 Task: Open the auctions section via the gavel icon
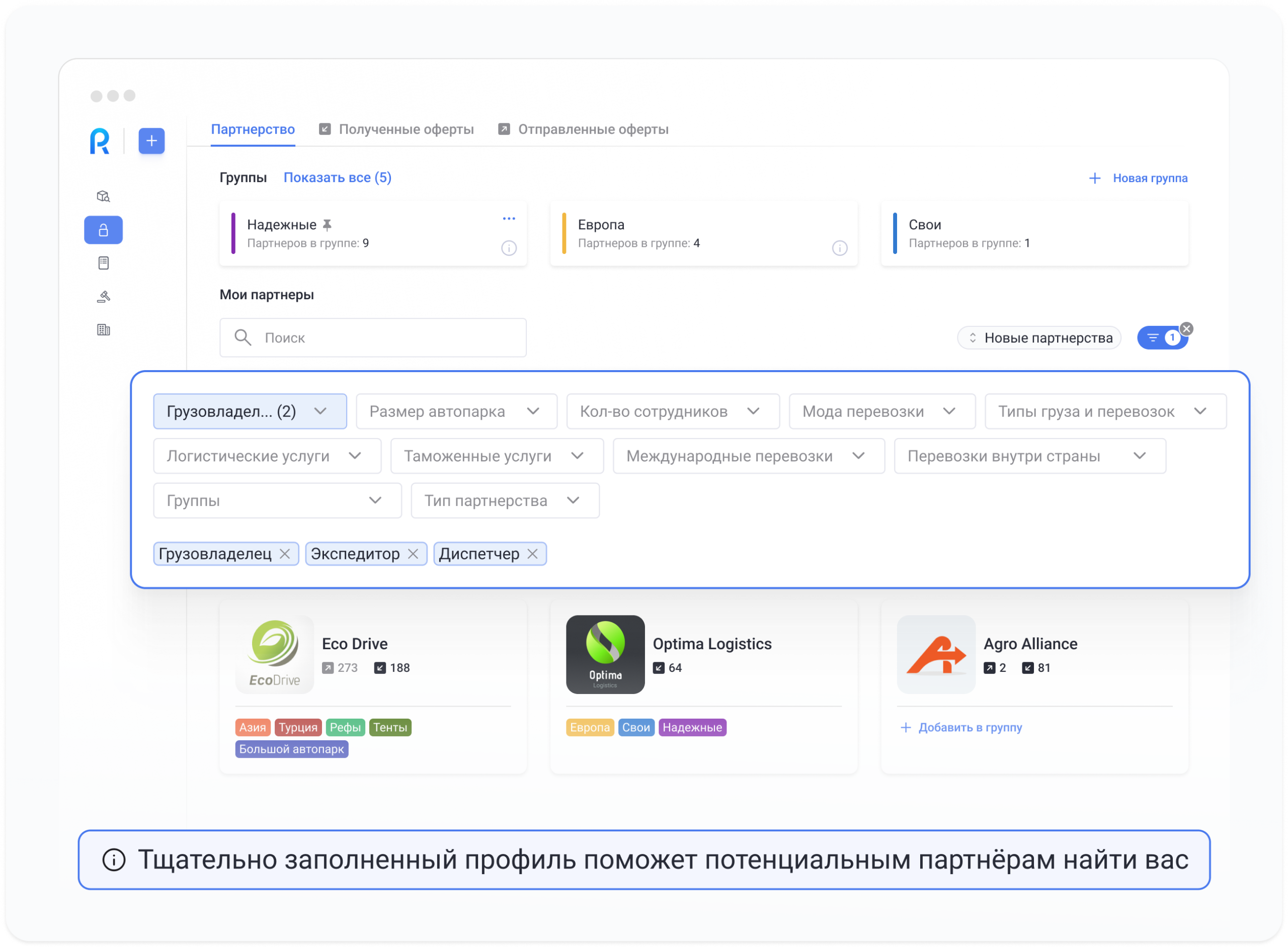(x=103, y=296)
